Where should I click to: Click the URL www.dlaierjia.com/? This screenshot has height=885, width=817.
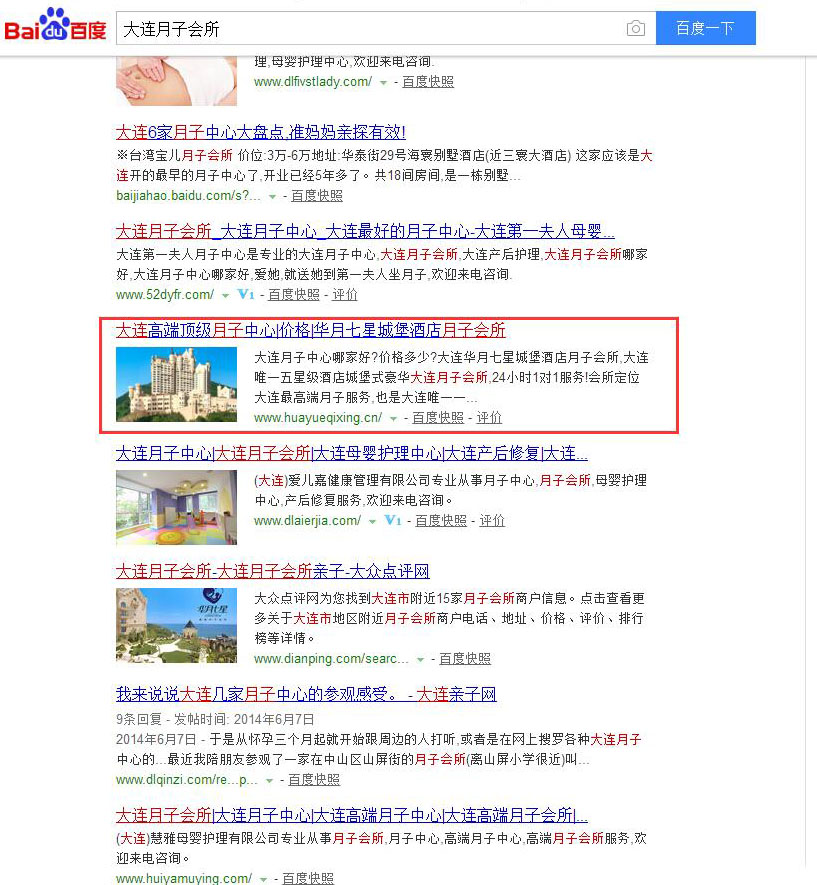point(308,520)
